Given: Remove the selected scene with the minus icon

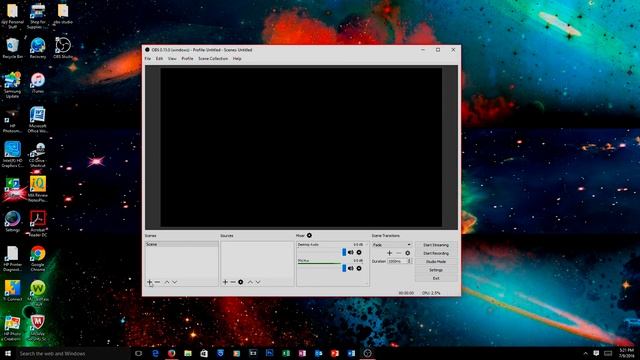Looking at the screenshot, I should (x=157, y=282).
